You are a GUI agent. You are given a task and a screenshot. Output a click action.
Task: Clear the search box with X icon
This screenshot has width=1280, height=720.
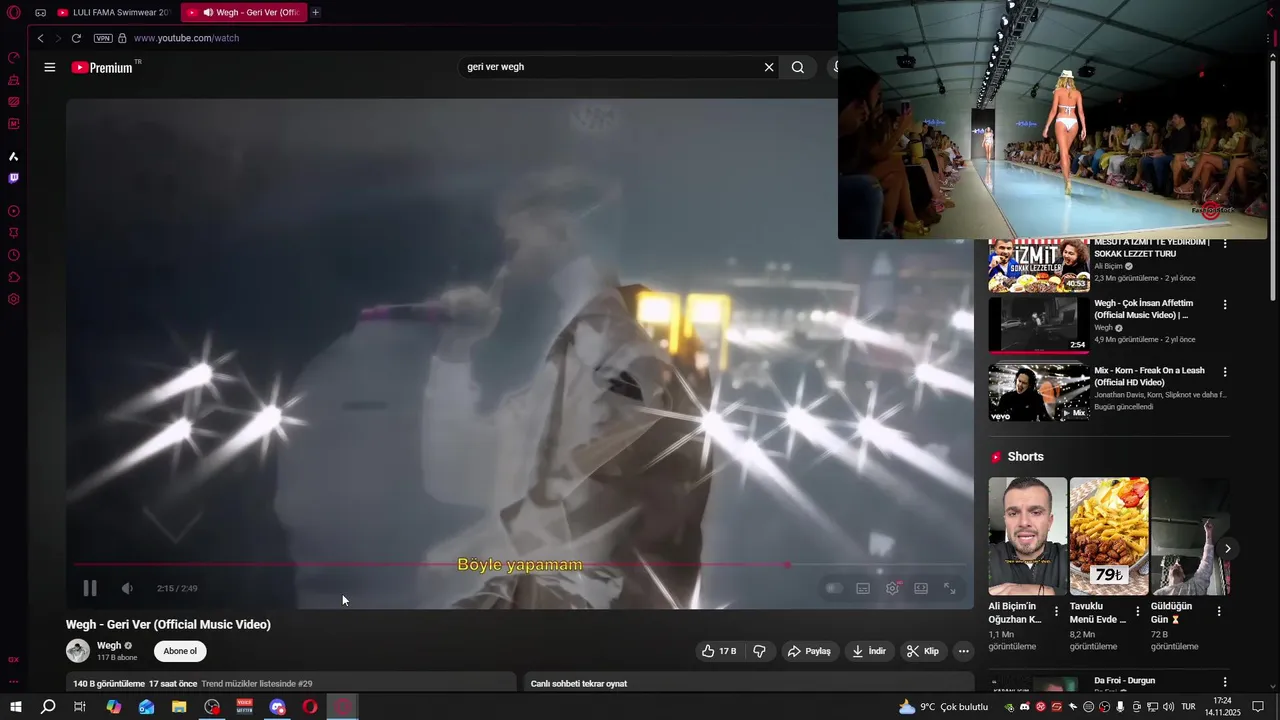click(769, 67)
